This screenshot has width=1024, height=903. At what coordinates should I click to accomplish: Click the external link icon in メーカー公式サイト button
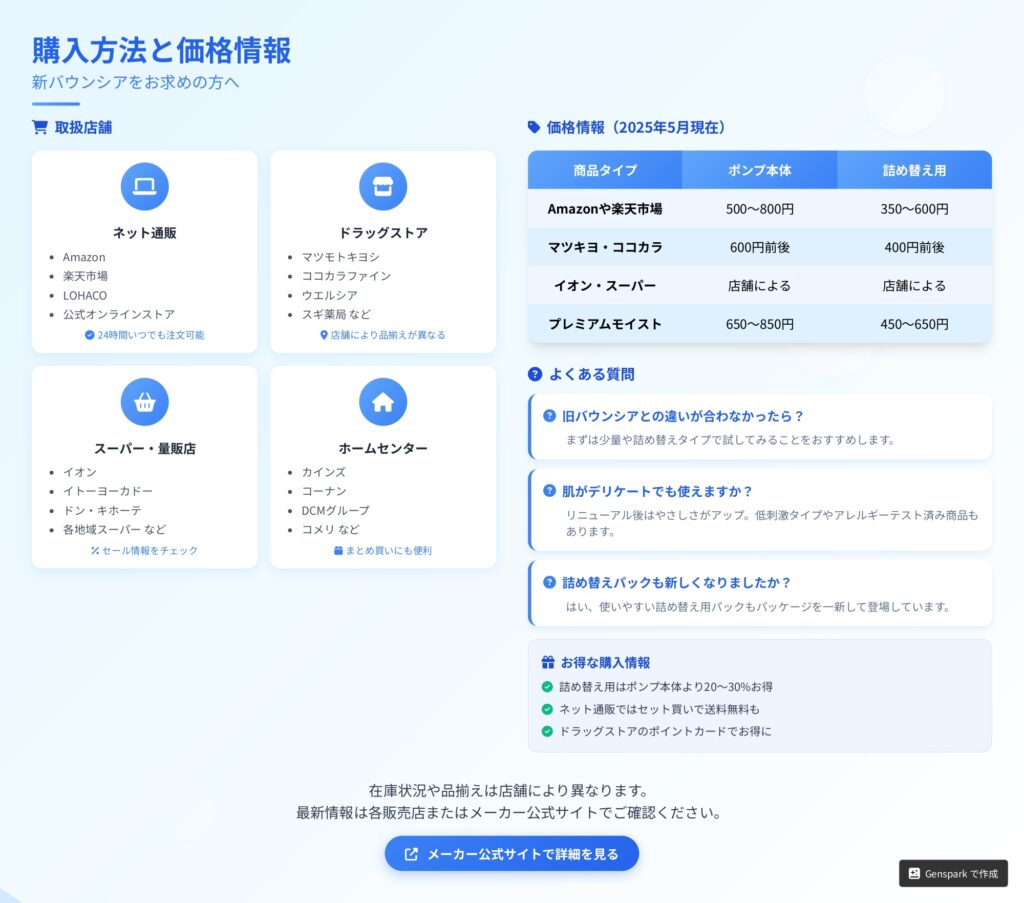click(411, 854)
